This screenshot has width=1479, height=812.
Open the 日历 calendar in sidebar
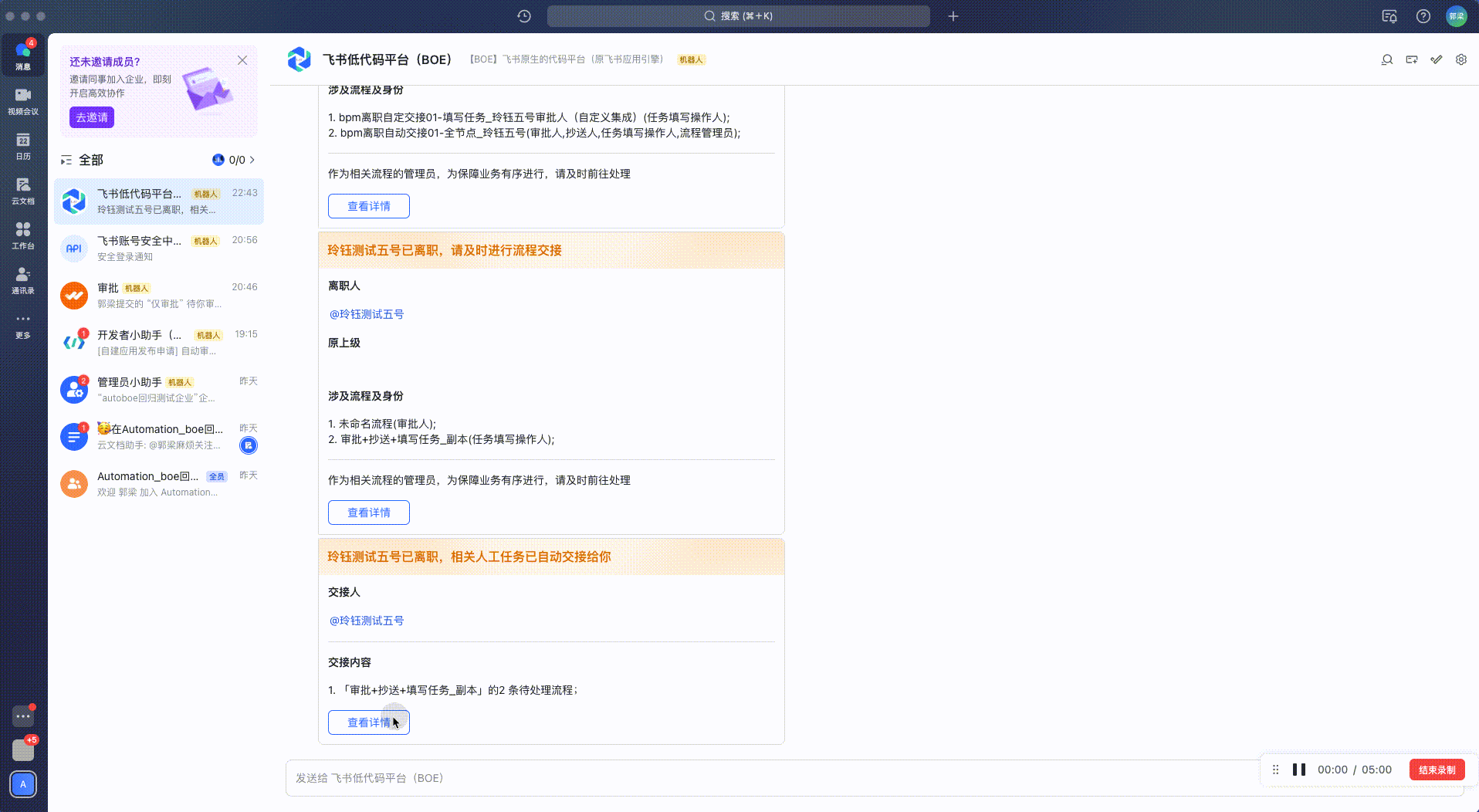click(x=23, y=146)
